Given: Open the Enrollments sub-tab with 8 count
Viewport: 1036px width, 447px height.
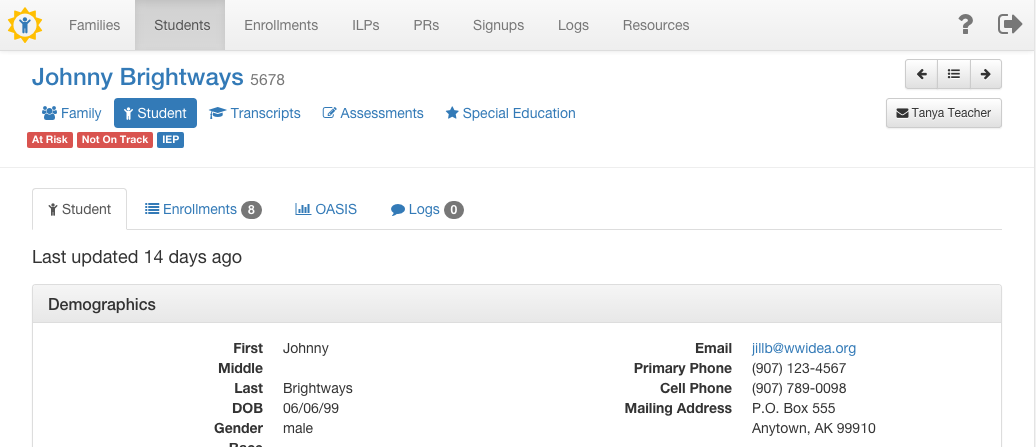Looking at the screenshot, I should pyautogui.click(x=203, y=209).
